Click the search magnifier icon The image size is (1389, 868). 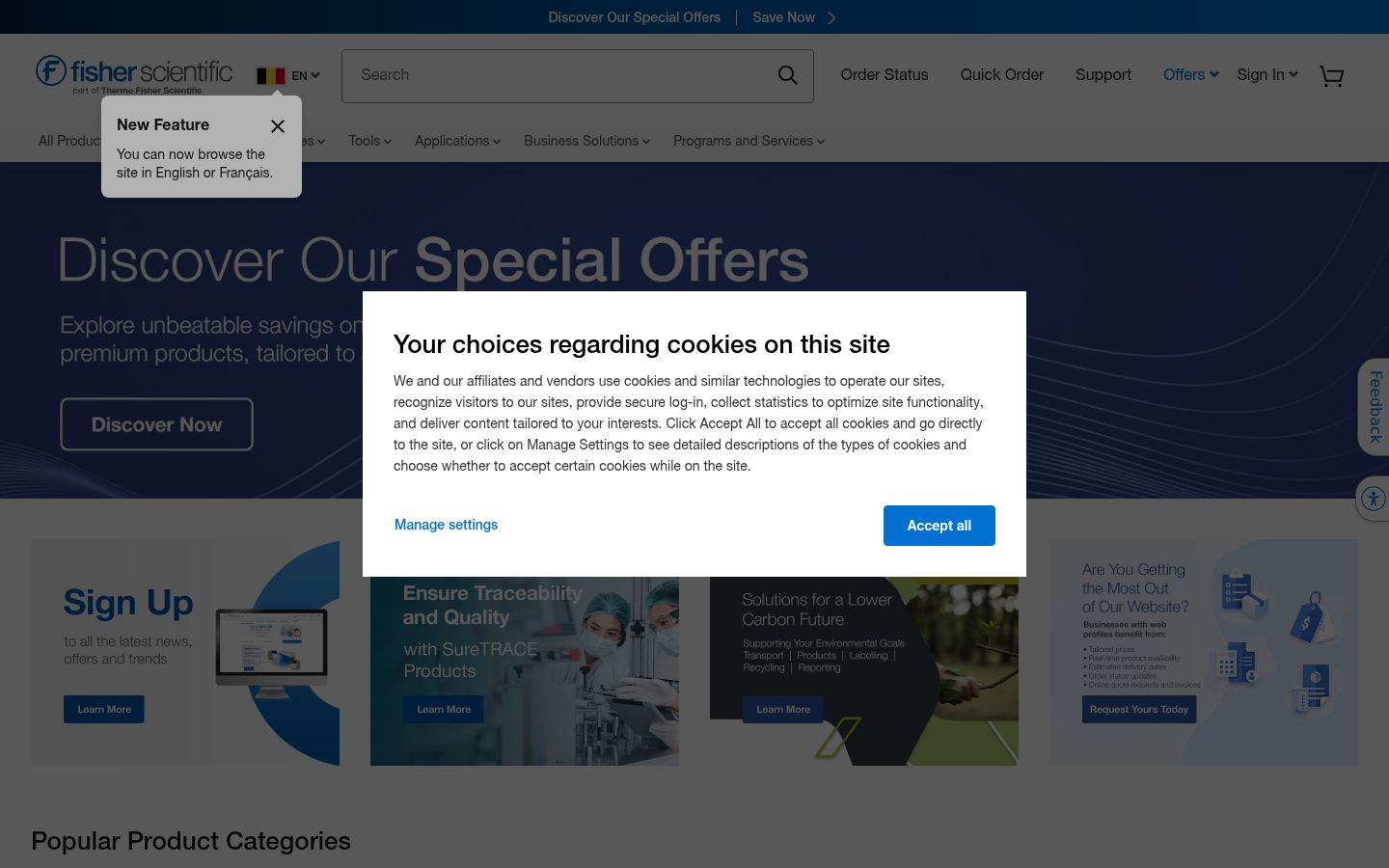tap(788, 75)
